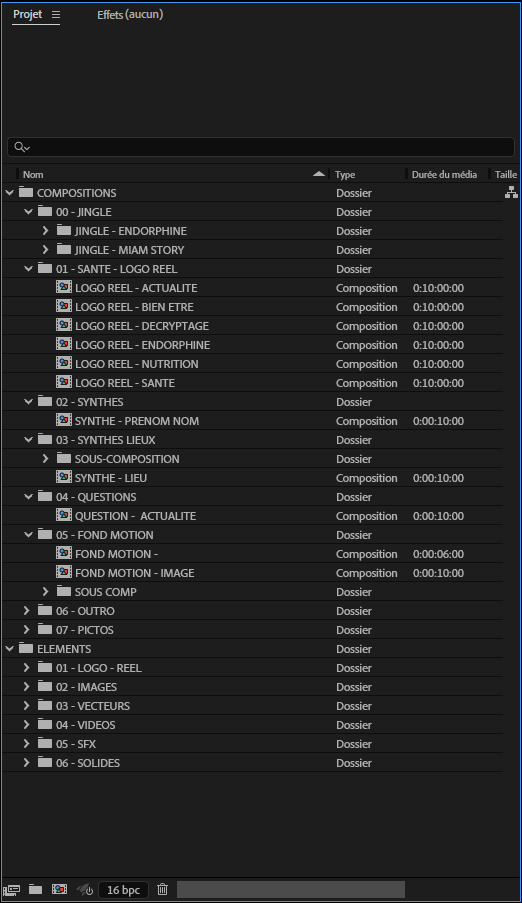This screenshot has width=522, height=903.
Task: Click the ELEMENTS folder icon
Action: pyautogui.click(x=26, y=648)
